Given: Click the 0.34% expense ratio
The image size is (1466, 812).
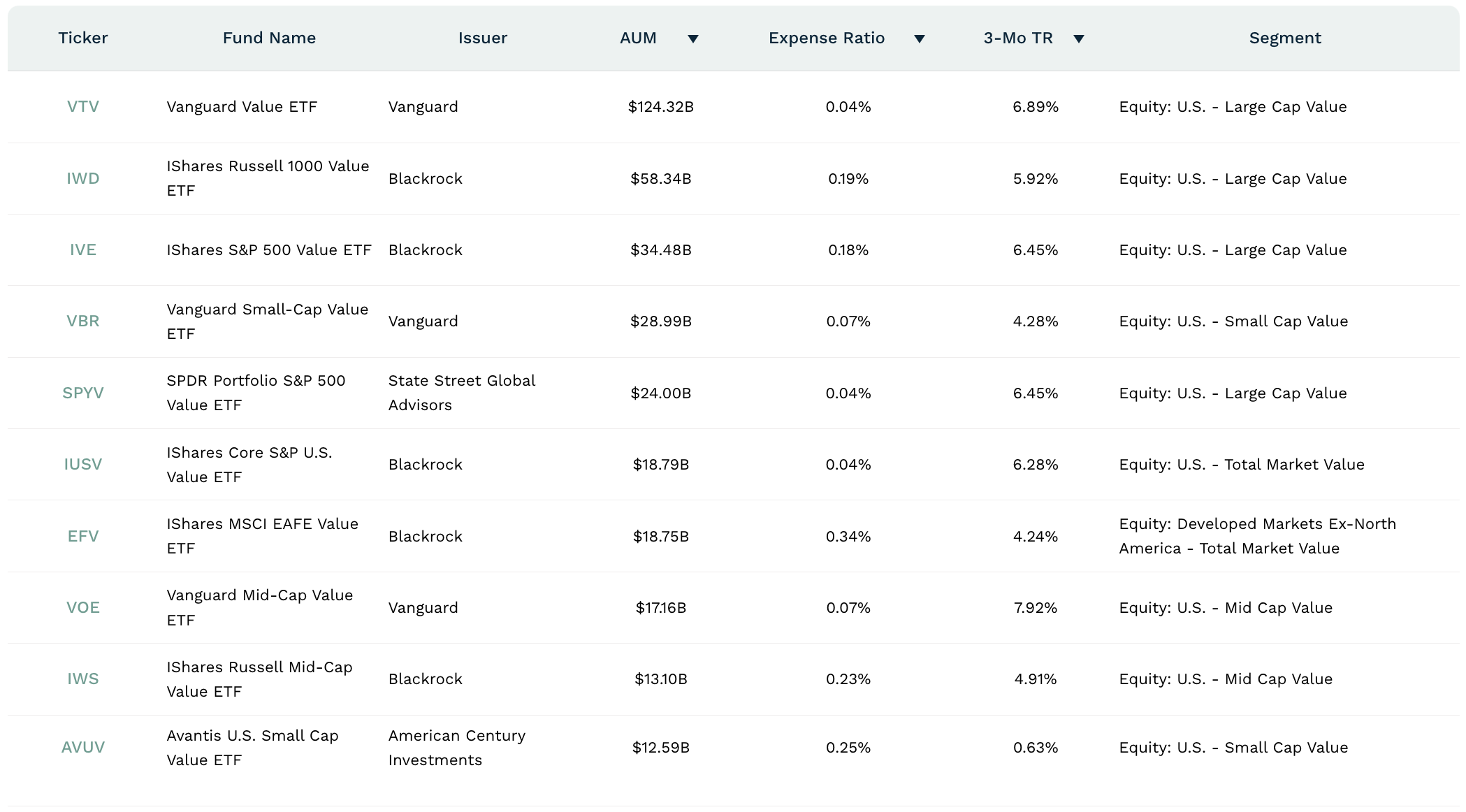Looking at the screenshot, I should click(x=848, y=536).
